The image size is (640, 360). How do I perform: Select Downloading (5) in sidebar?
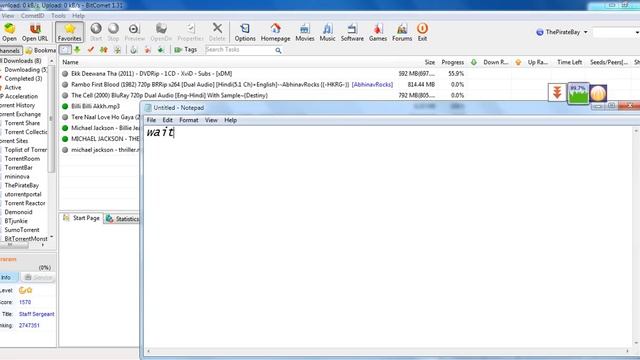click(25, 70)
